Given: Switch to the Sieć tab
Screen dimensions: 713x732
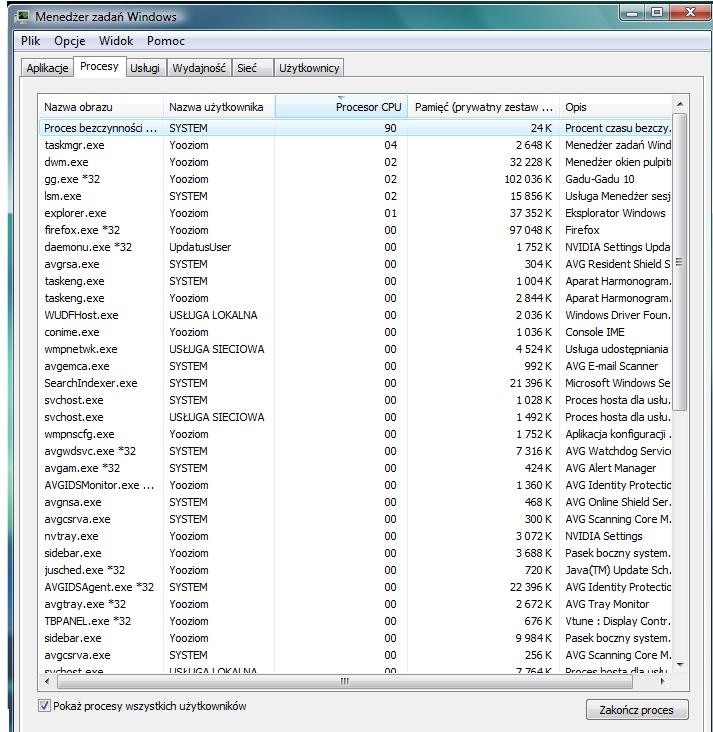Looking at the screenshot, I should point(253,68).
